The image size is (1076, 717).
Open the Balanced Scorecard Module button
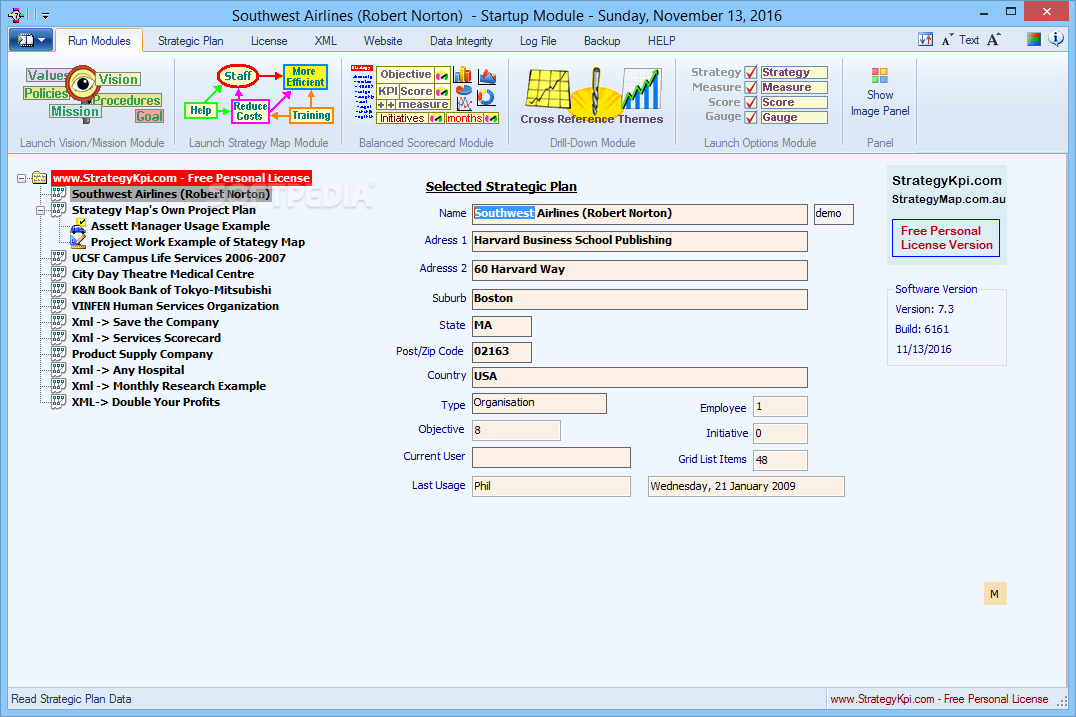click(425, 95)
